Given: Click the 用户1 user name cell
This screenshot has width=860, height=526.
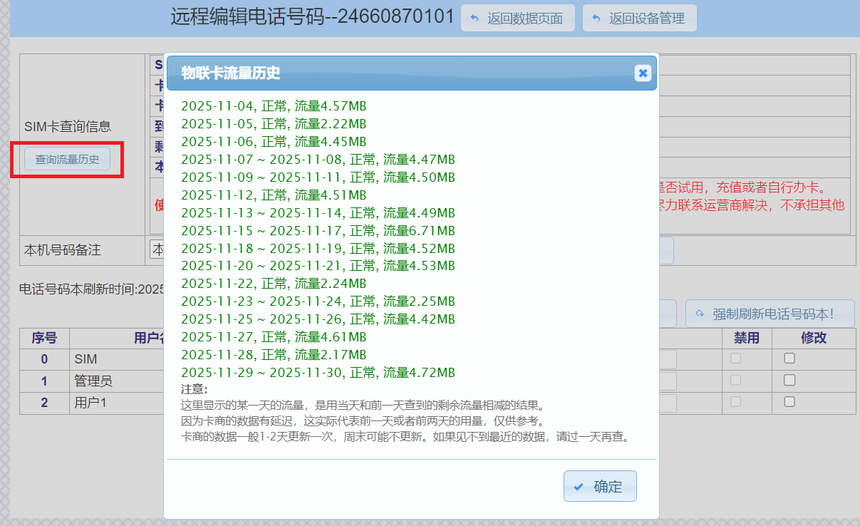Looking at the screenshot, I should coord(90,403).
